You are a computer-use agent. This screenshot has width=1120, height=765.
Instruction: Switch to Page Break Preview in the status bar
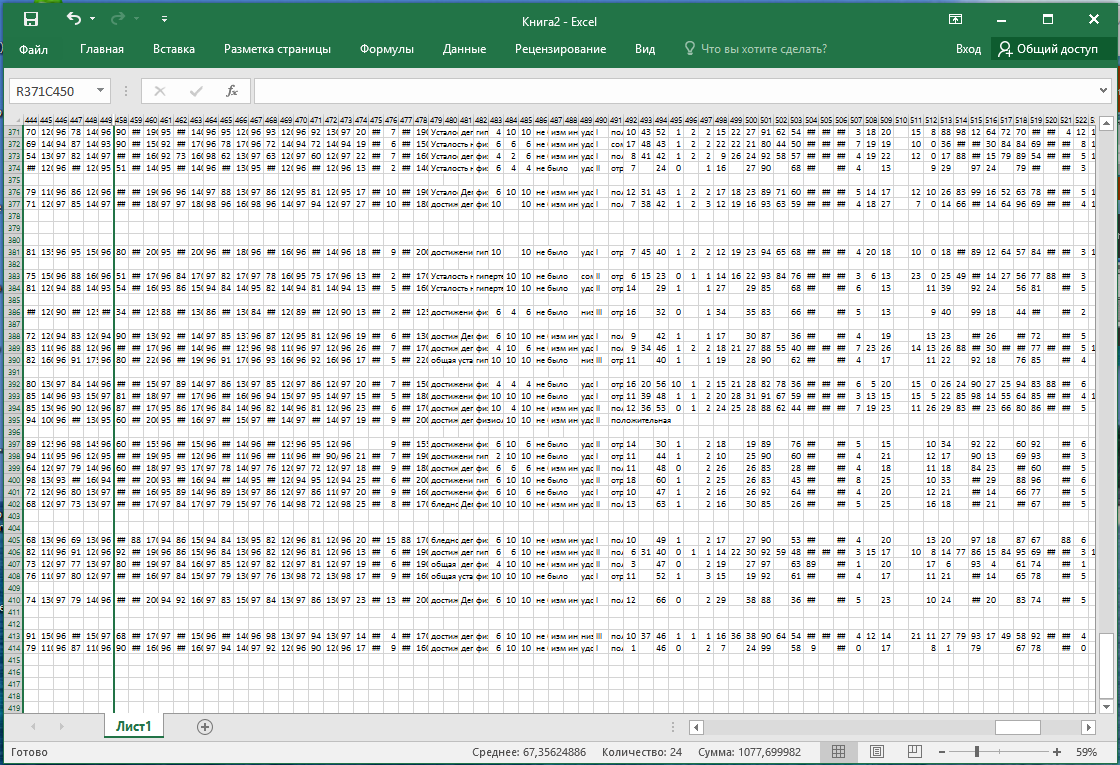point(912,751)
